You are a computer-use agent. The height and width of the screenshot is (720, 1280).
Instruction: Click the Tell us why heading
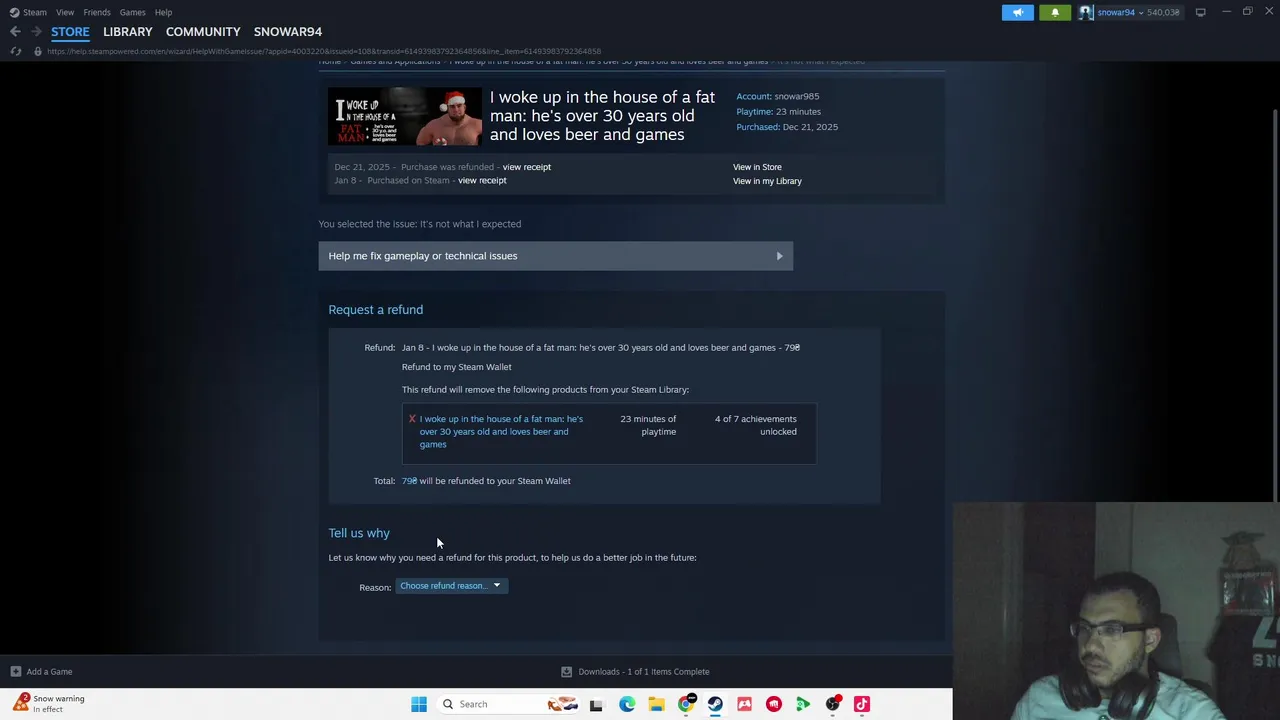tap(359, 533)
